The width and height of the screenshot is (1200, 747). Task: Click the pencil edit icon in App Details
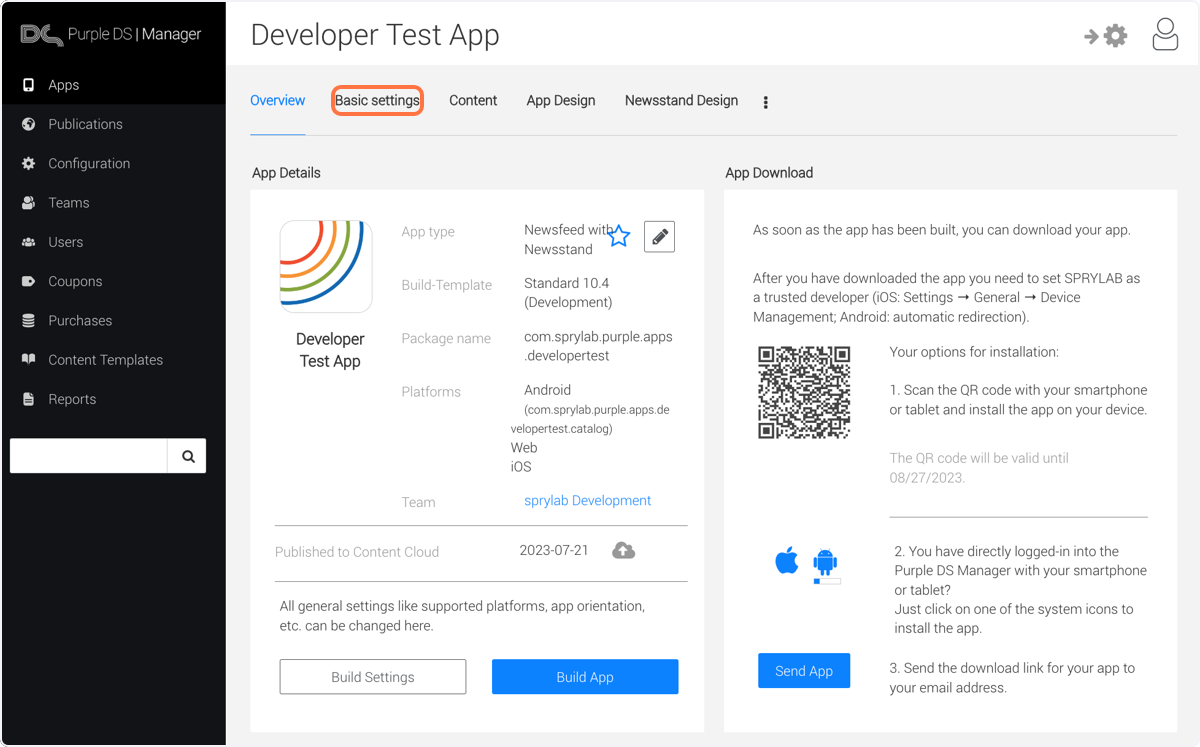click(659, 237)
